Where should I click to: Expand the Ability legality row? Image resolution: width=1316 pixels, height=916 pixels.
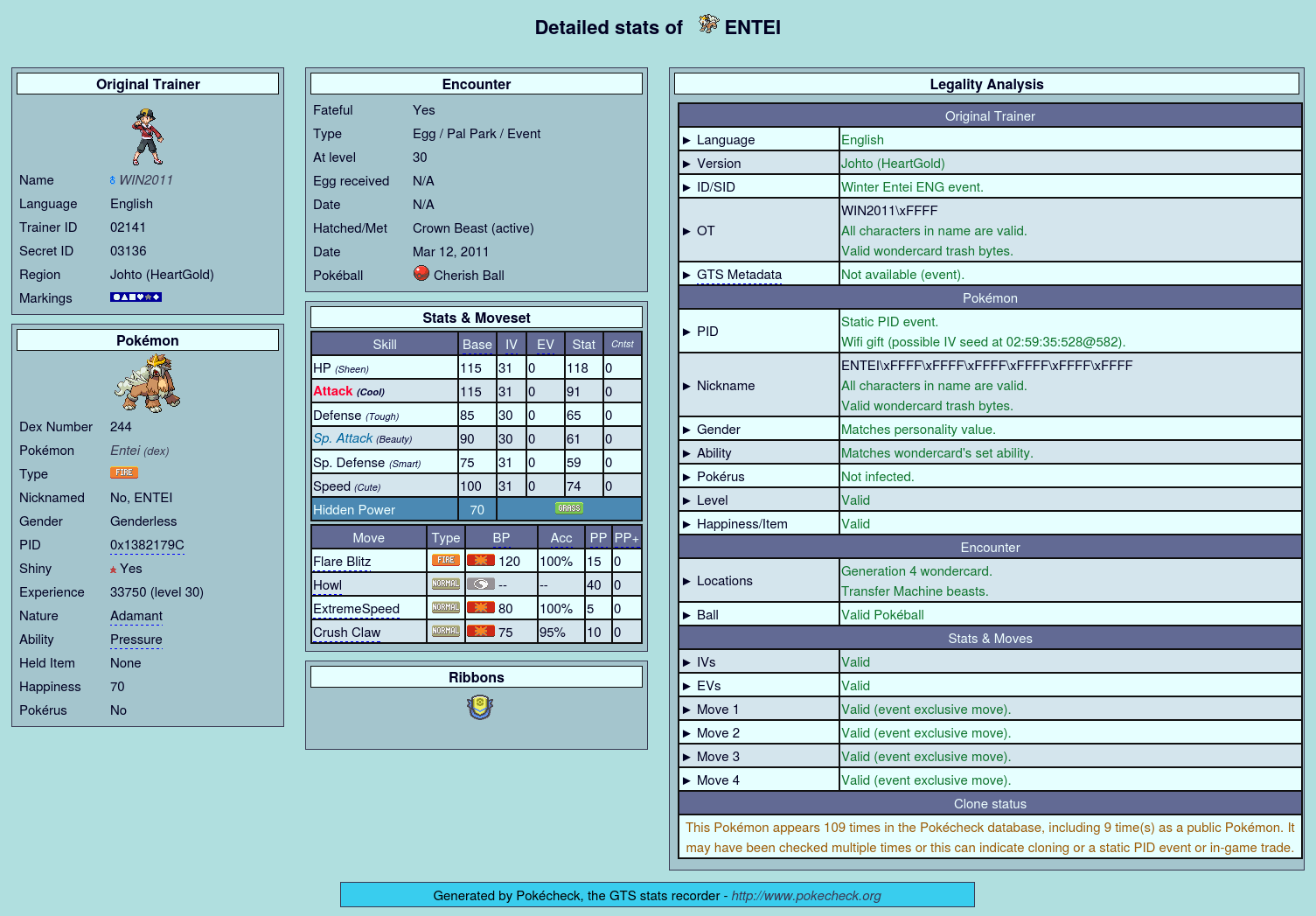(x=686, y=453)
